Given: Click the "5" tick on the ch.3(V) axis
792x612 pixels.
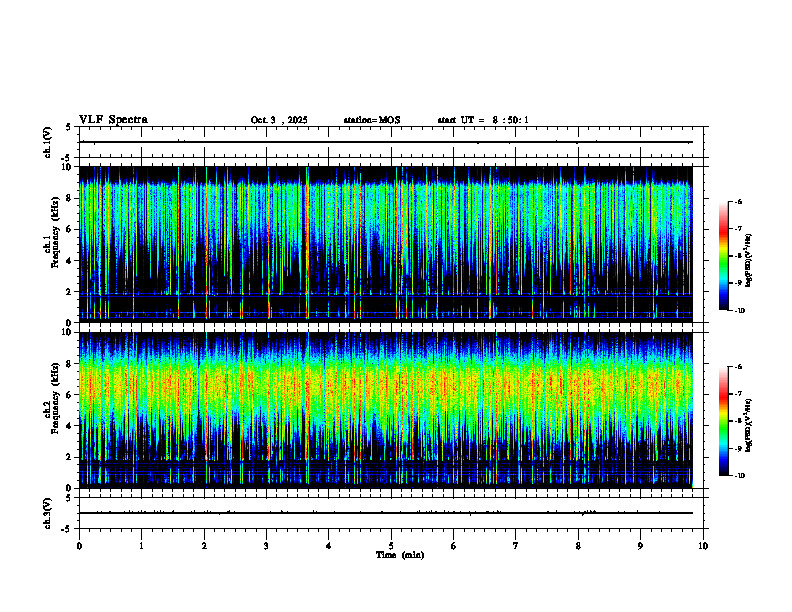Looking at the screenshot, I should coord(69,498).
